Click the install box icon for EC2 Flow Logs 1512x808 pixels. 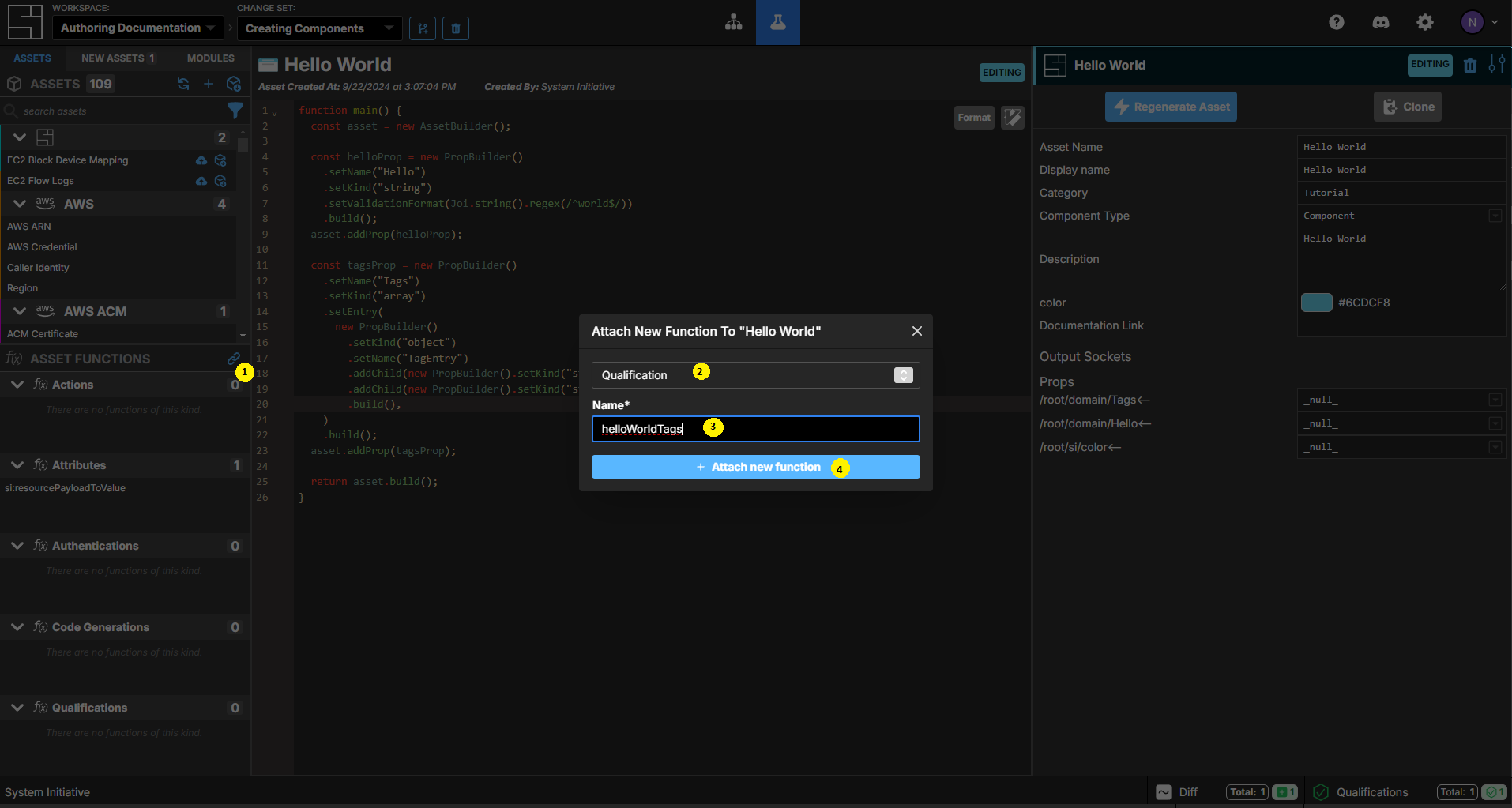[x=220, y=181]
